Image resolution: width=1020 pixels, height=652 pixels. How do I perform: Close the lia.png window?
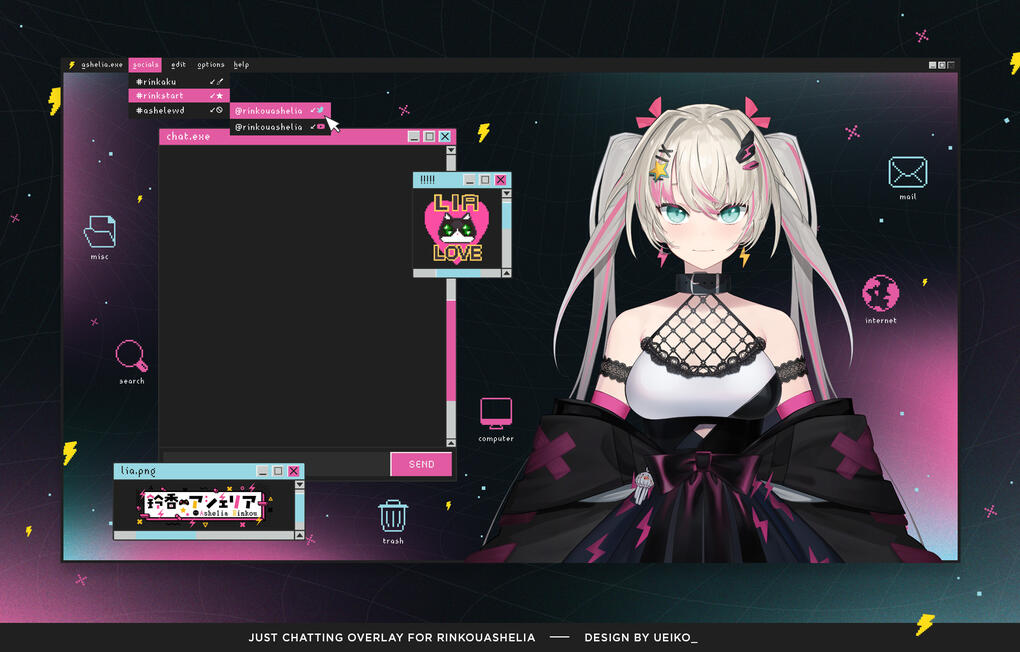(293, 471)
